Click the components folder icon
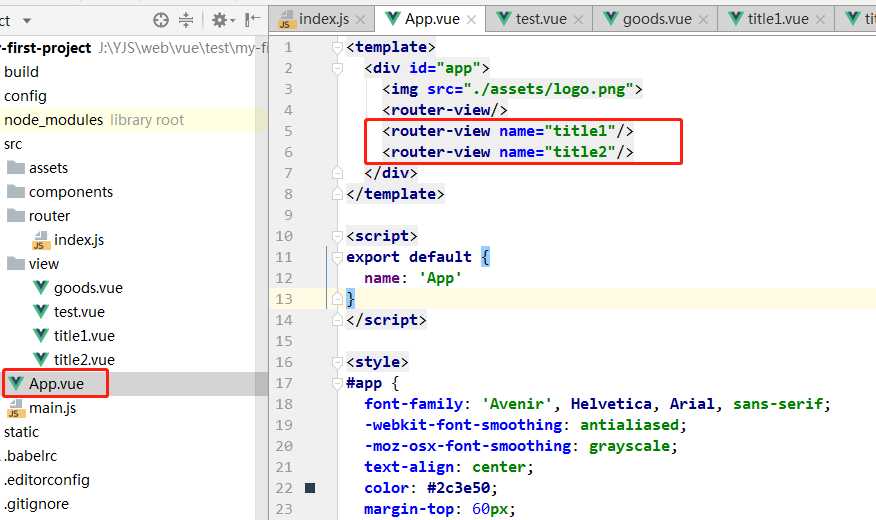The width and height of the screenshot is (876, 520). click(16, 192)
